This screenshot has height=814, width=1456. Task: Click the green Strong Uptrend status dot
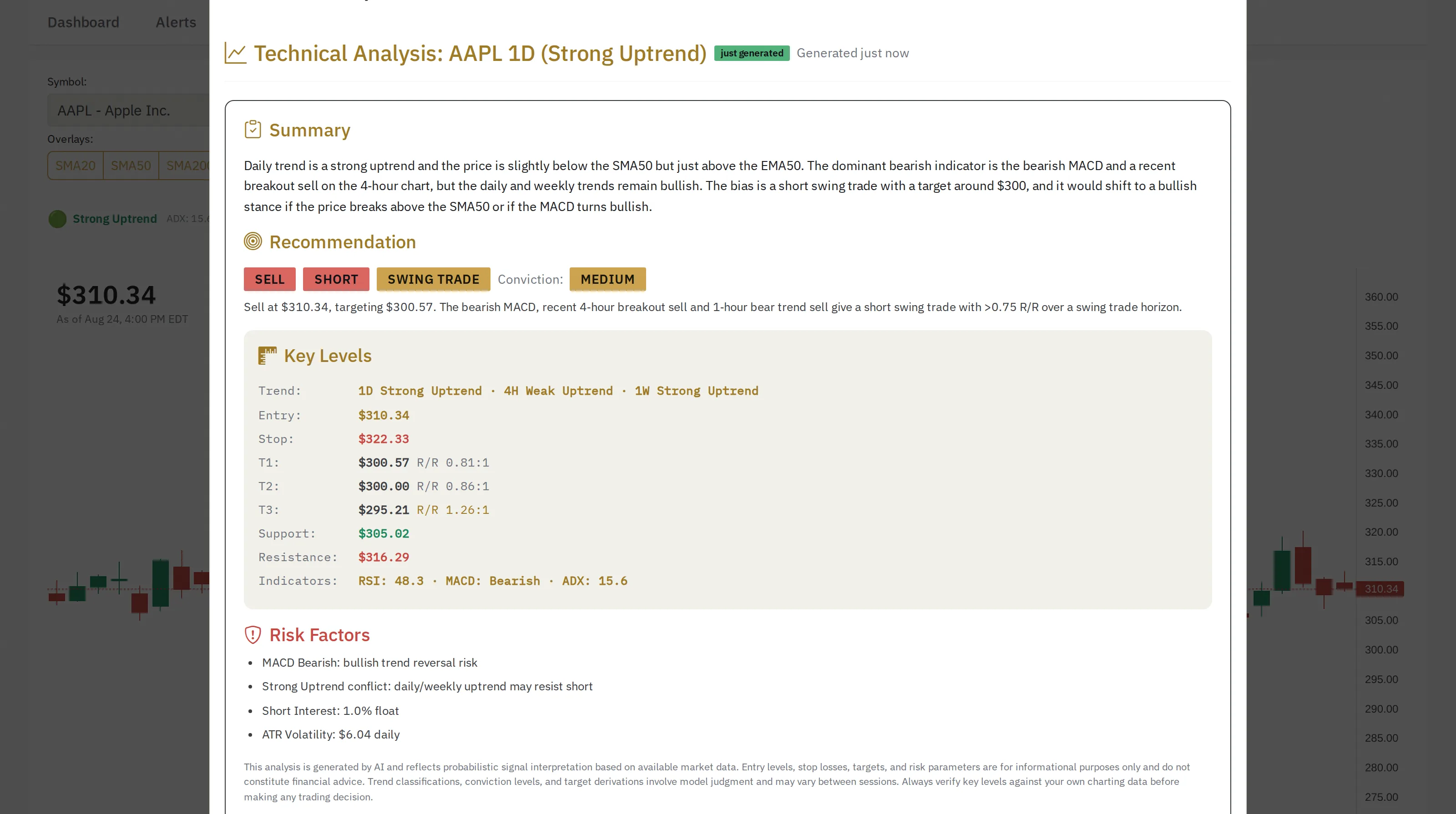(58, 219)
